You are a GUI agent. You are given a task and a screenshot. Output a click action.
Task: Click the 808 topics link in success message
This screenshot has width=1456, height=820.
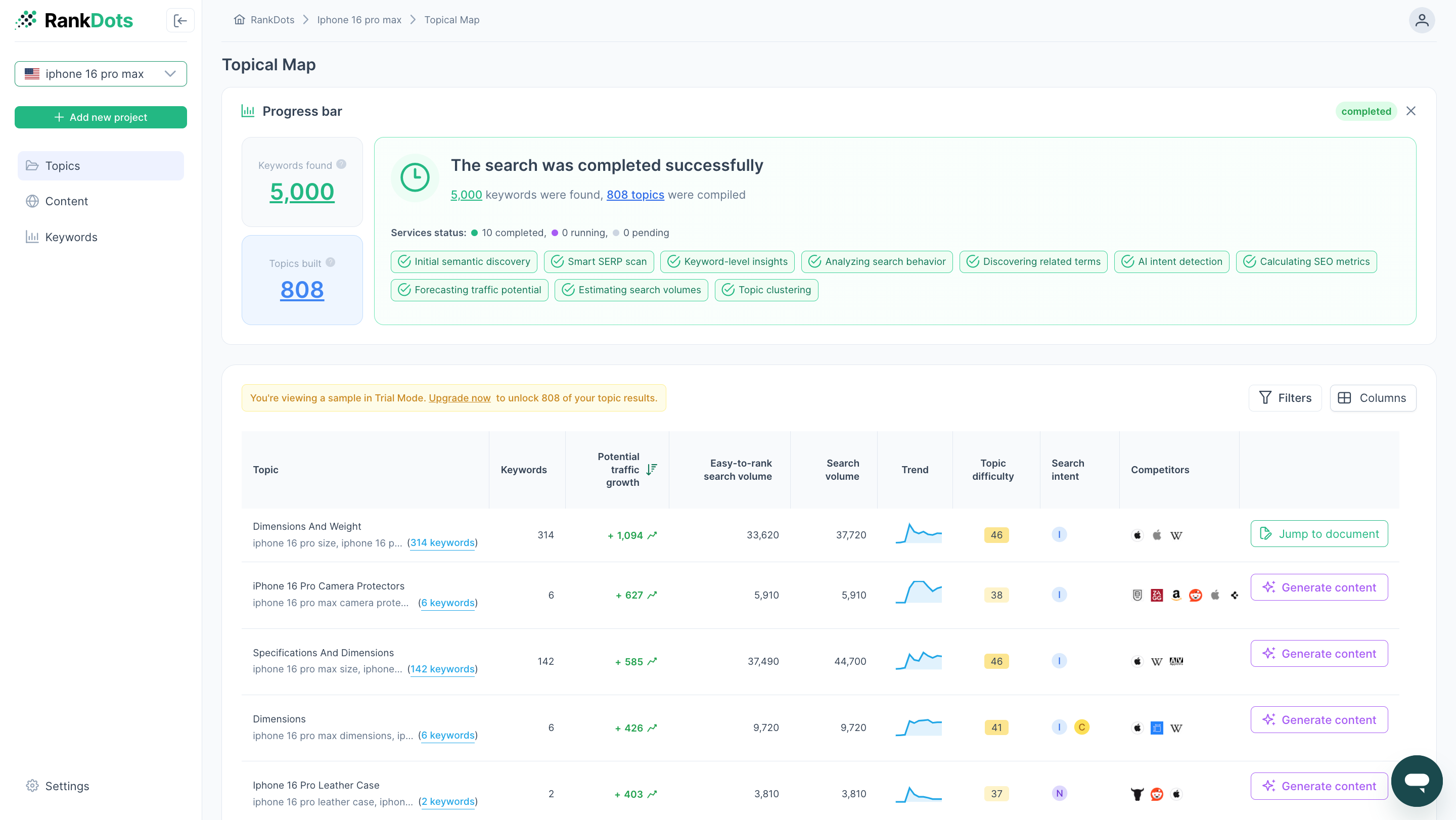pyautogui.click(x=635, y=195)
